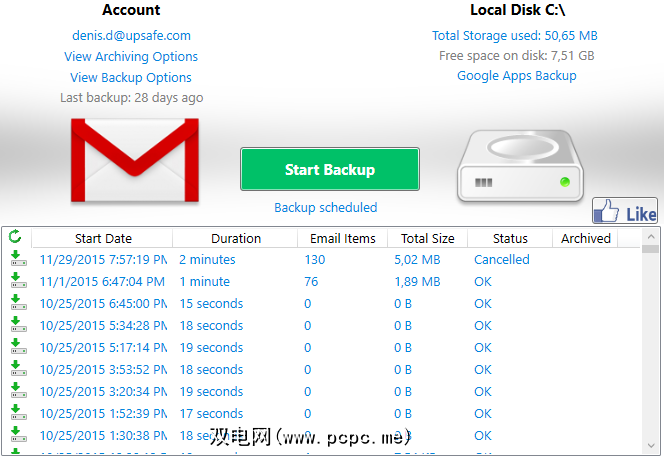Click the denis.d@upsafe.com account link
The width and height of the screenshot is (664, 460).
tap(131, 36)
